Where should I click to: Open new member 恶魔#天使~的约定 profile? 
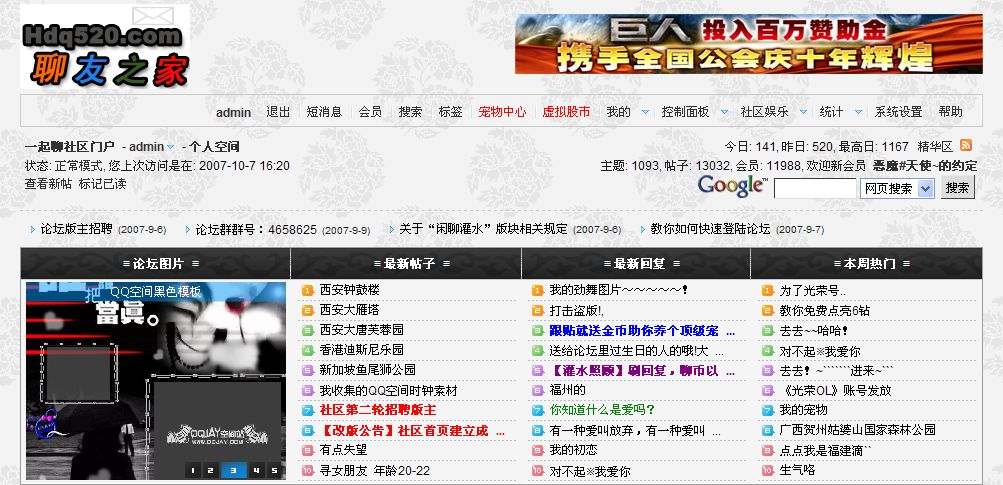tap(925, 166)
